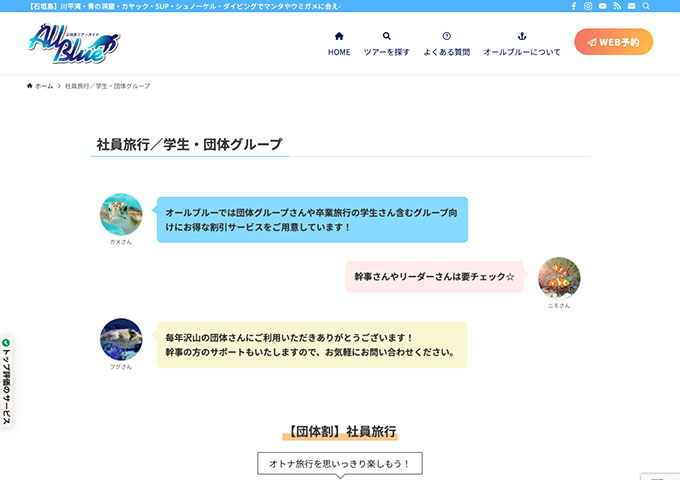Click the ホーム breadcrumb link
The image size is (680, 480).
pos(44,86)
